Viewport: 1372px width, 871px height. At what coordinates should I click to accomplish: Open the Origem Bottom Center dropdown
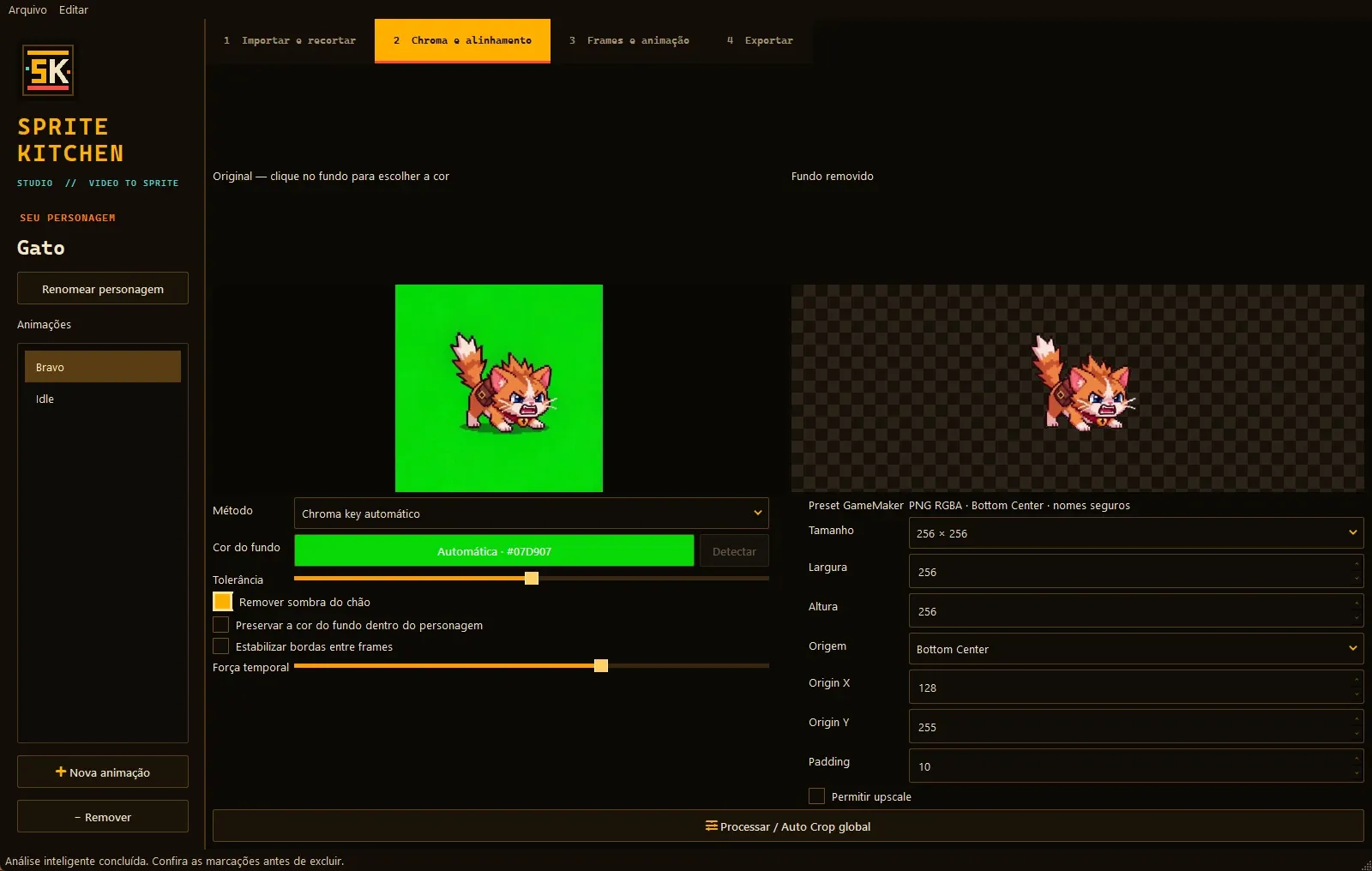1135,648
